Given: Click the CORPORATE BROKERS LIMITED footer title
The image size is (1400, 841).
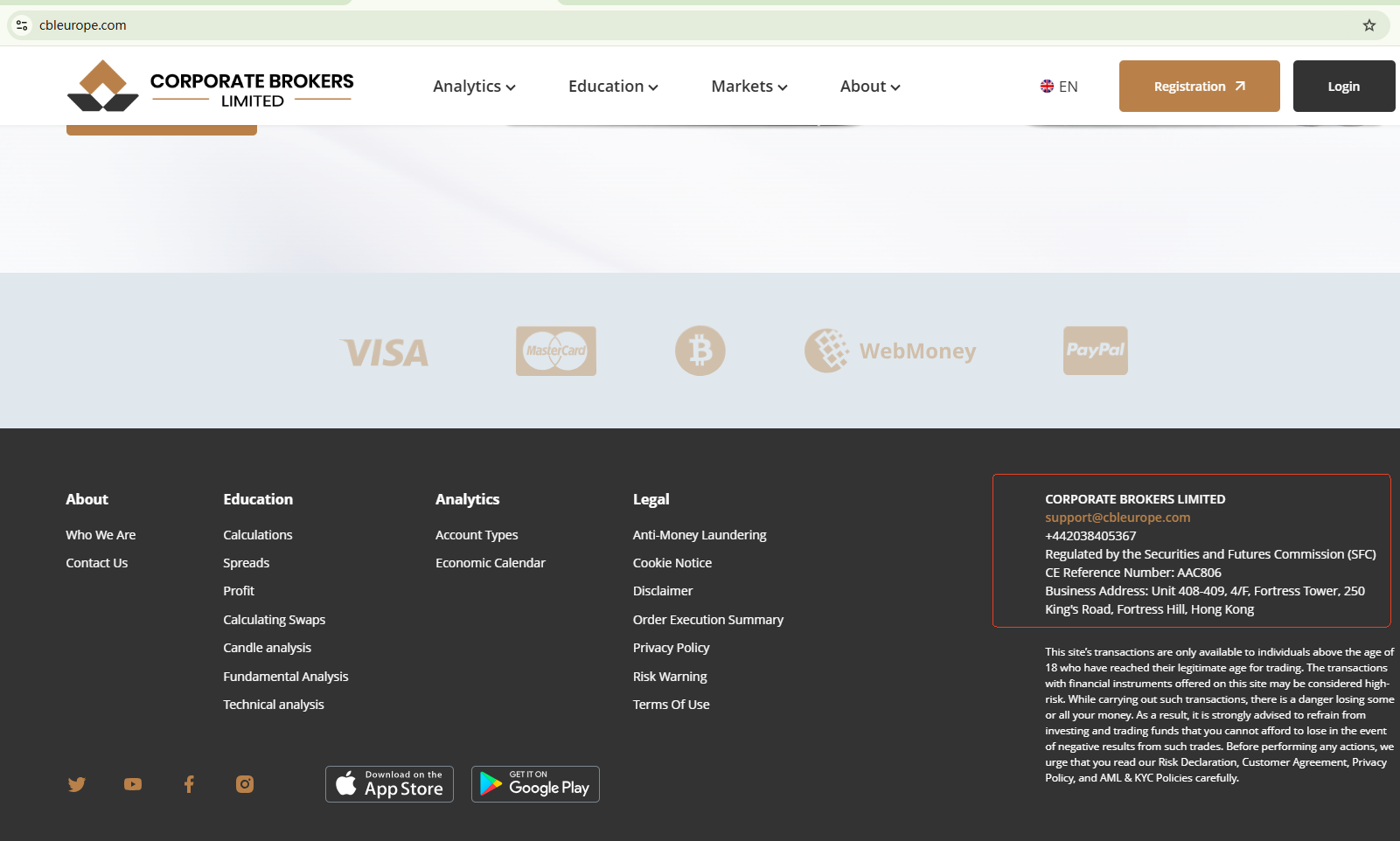Looking at the screenshot, I should 1135,499.
